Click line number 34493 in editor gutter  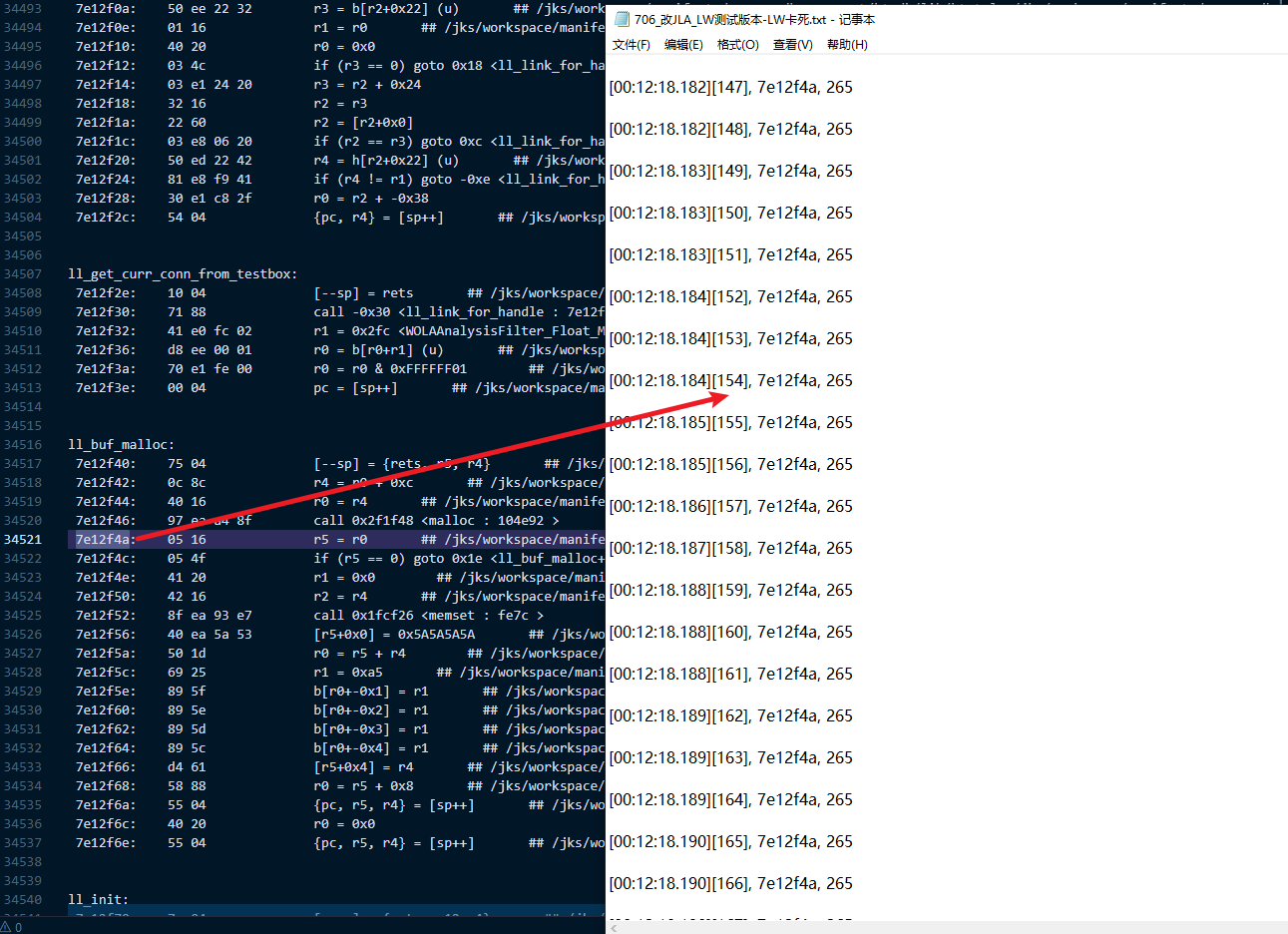pos(23,8)
